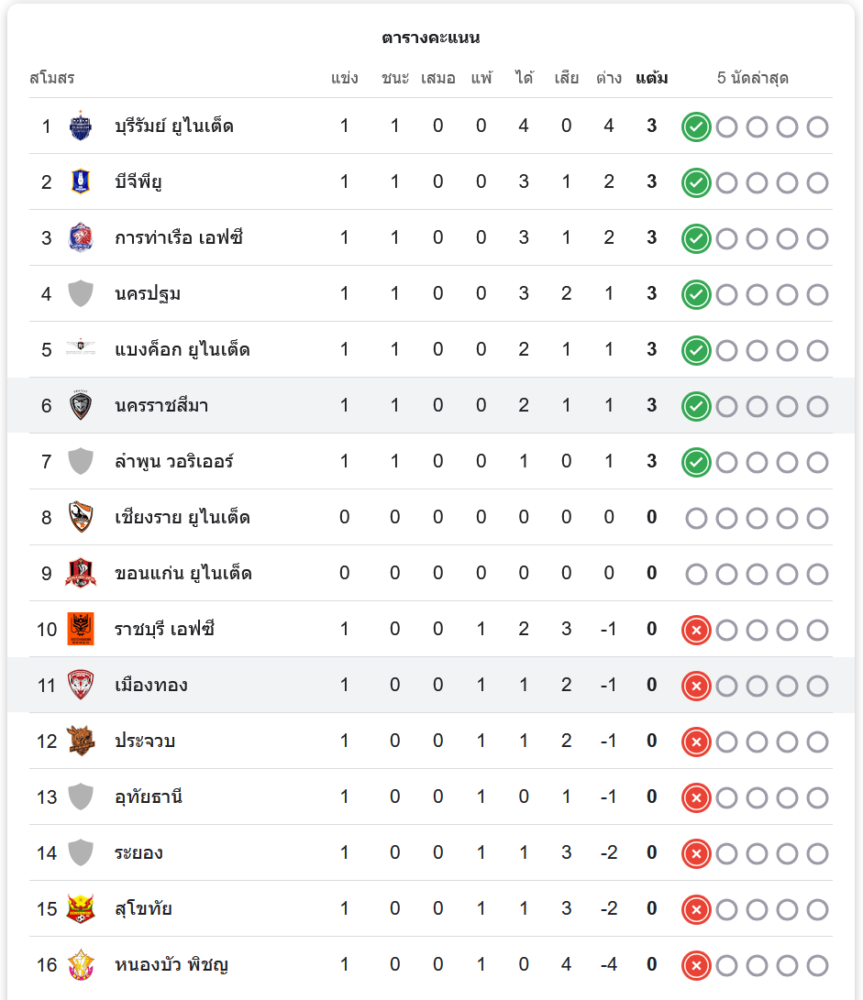Screen dimensions: 863x1000
Task: Click the สโมสร club column header
Action: [52, 78]
